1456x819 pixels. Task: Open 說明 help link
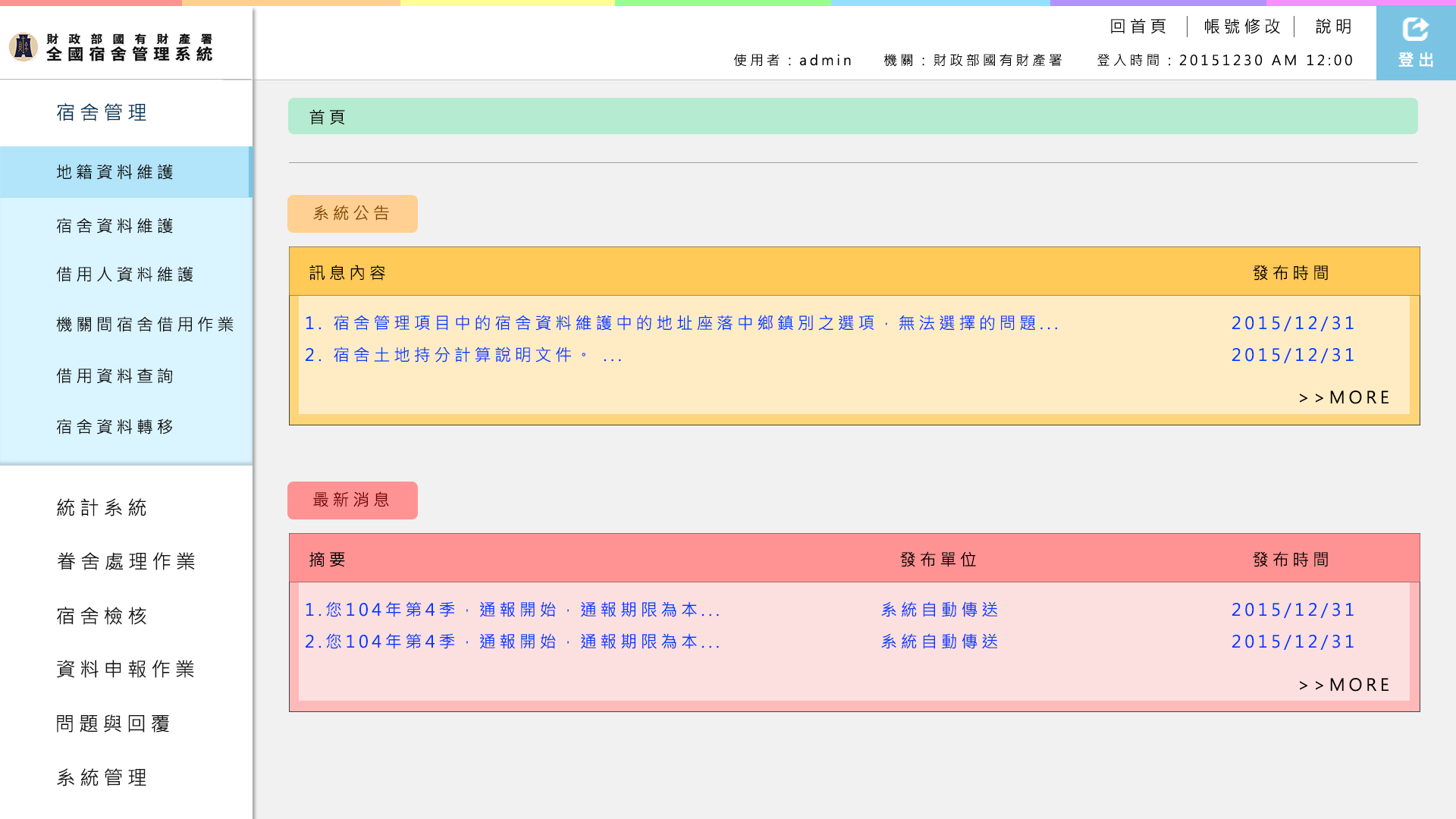pos(1334,27)
